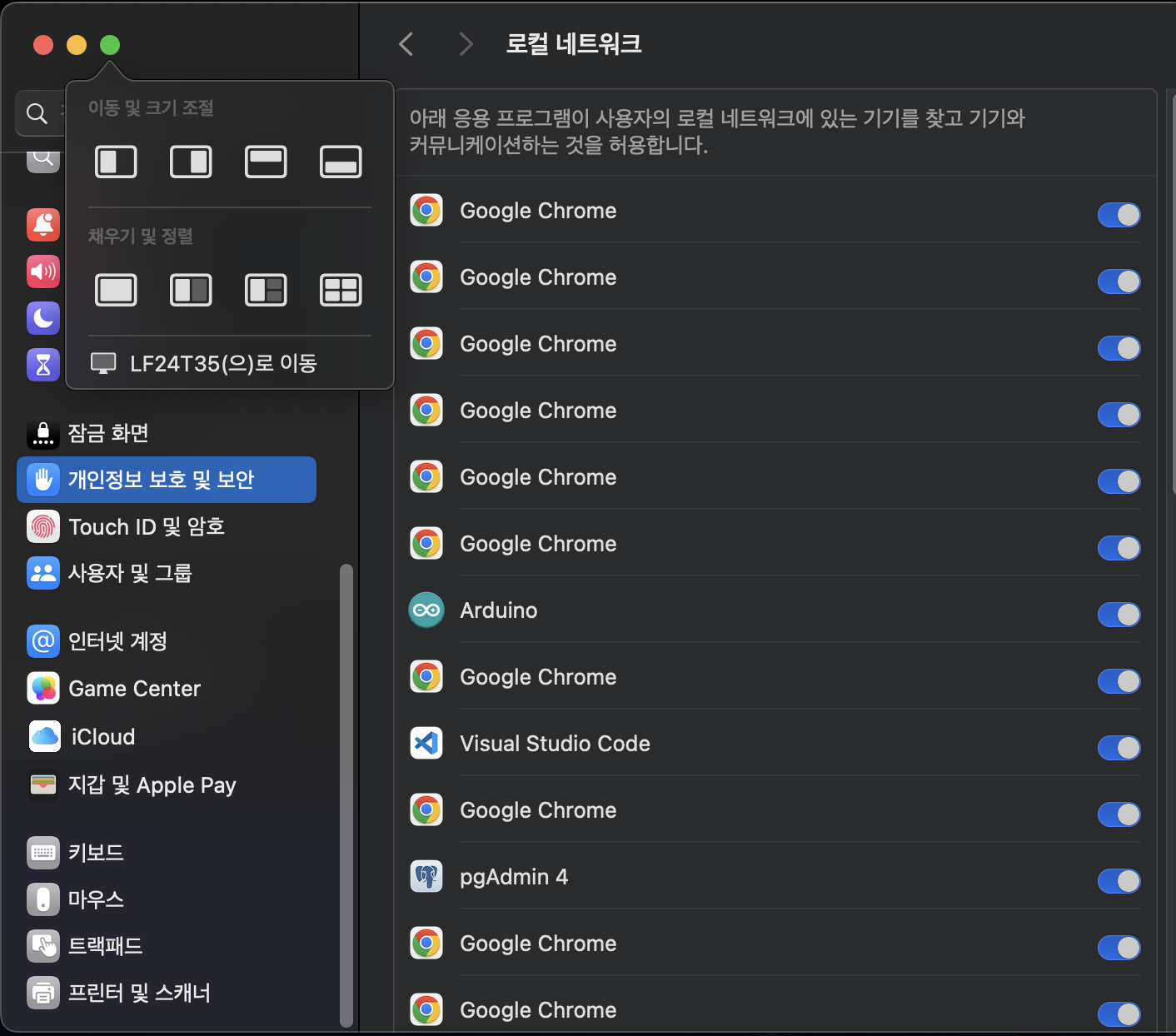Select the left and right split arrangement icon

191,290
